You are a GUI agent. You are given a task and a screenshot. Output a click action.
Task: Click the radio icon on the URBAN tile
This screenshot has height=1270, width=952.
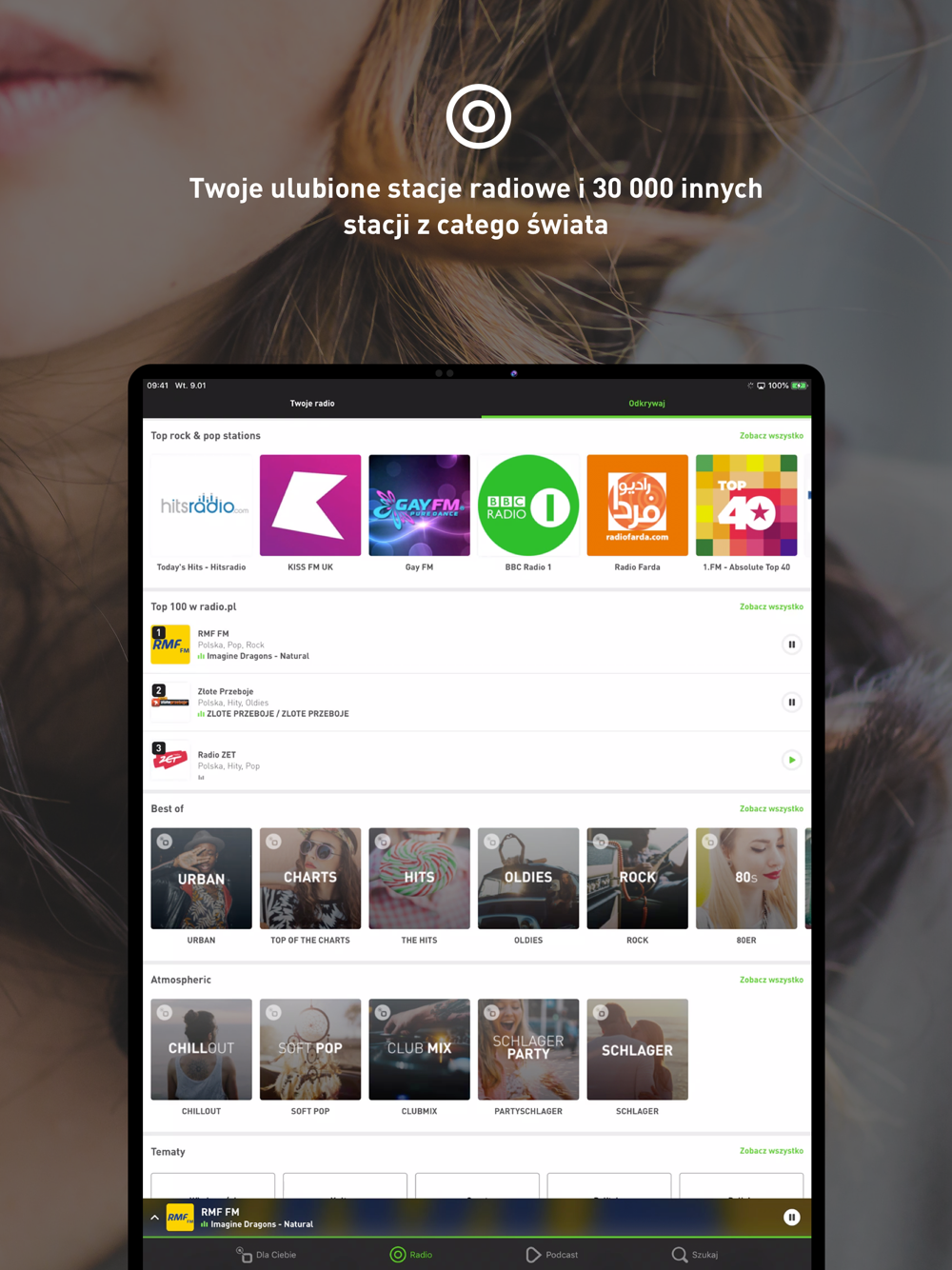pos(165,842)
